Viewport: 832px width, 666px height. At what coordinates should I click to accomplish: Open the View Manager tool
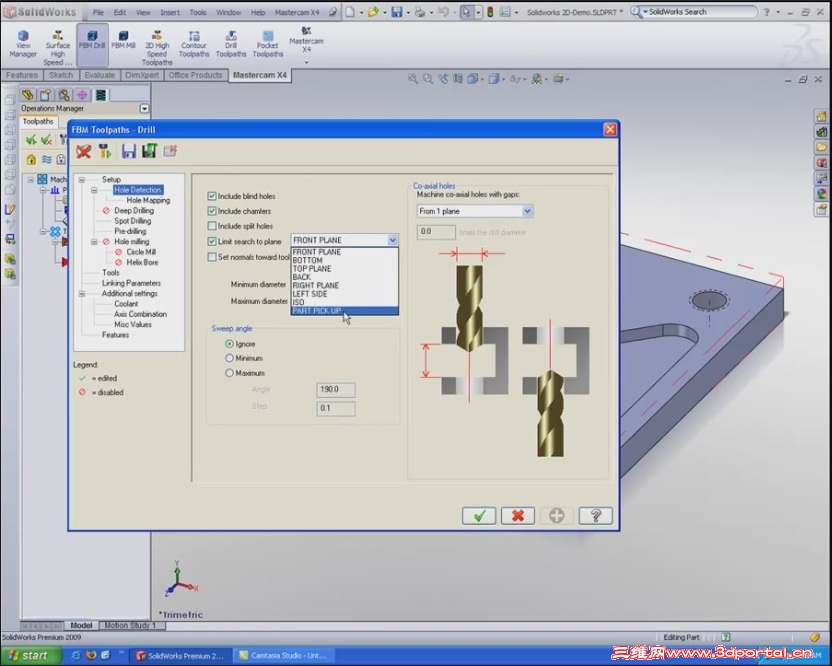point(23,44)
